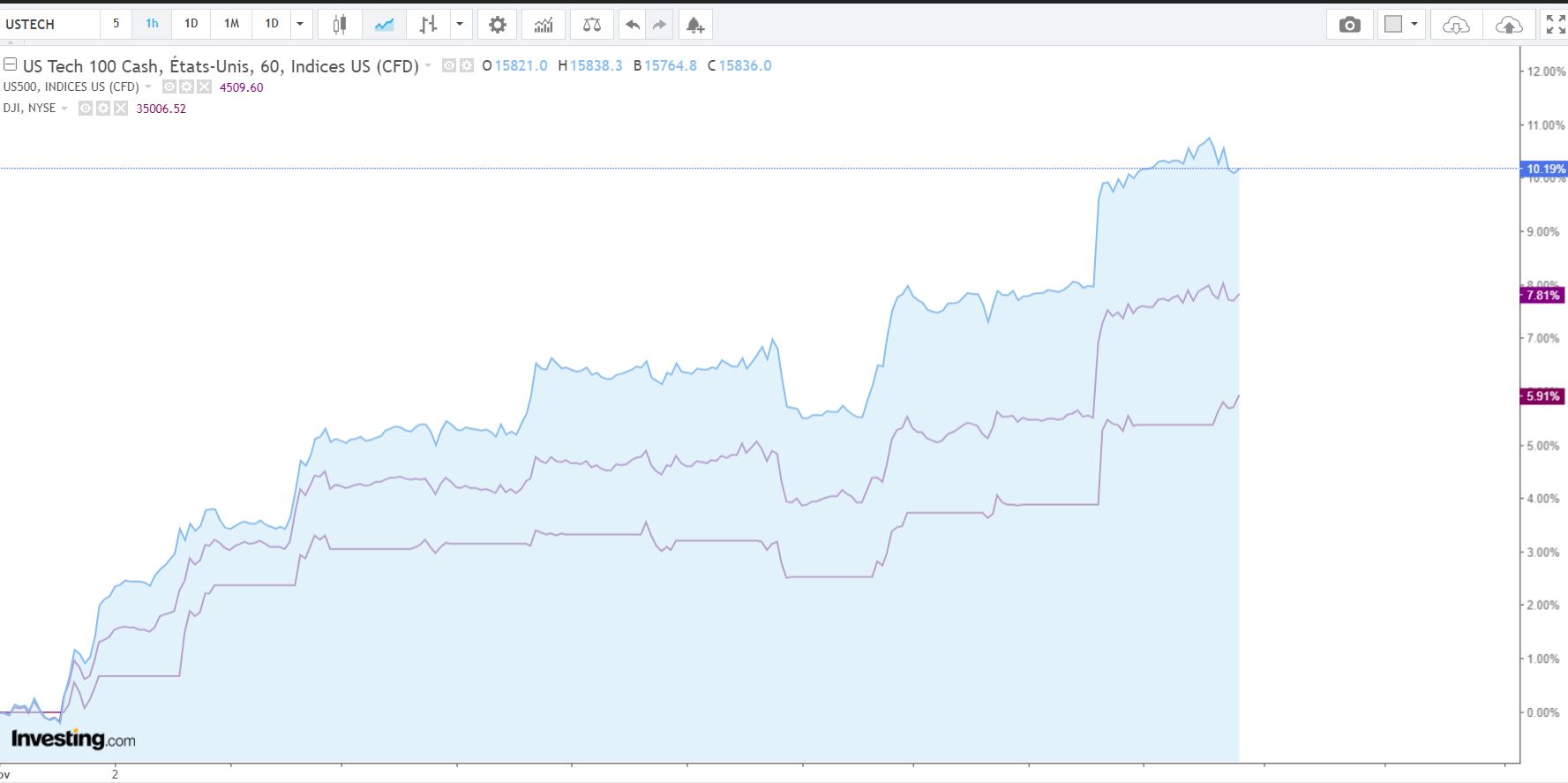Click the 5.91% price label
This screenshot has height=783, width=1568.
(x=1542, y=396)
